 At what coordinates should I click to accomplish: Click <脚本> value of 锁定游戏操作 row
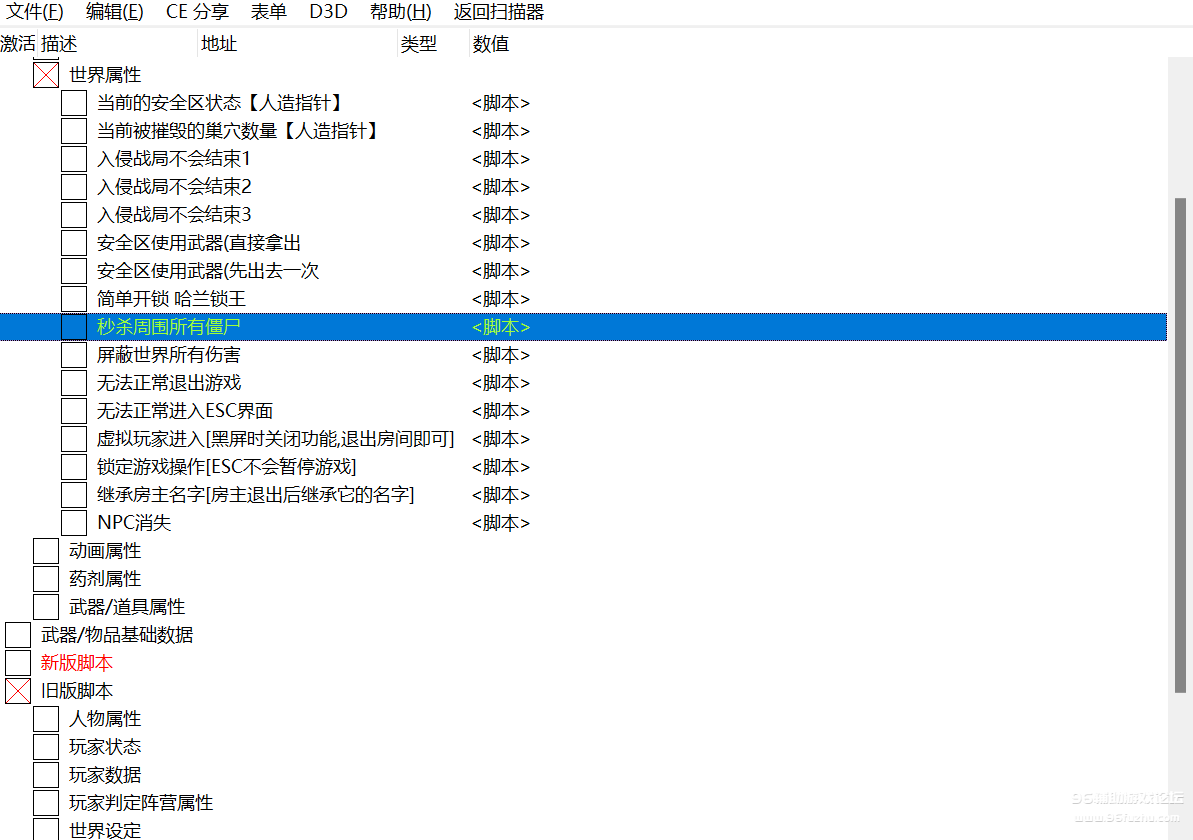[x=501, y=467]
